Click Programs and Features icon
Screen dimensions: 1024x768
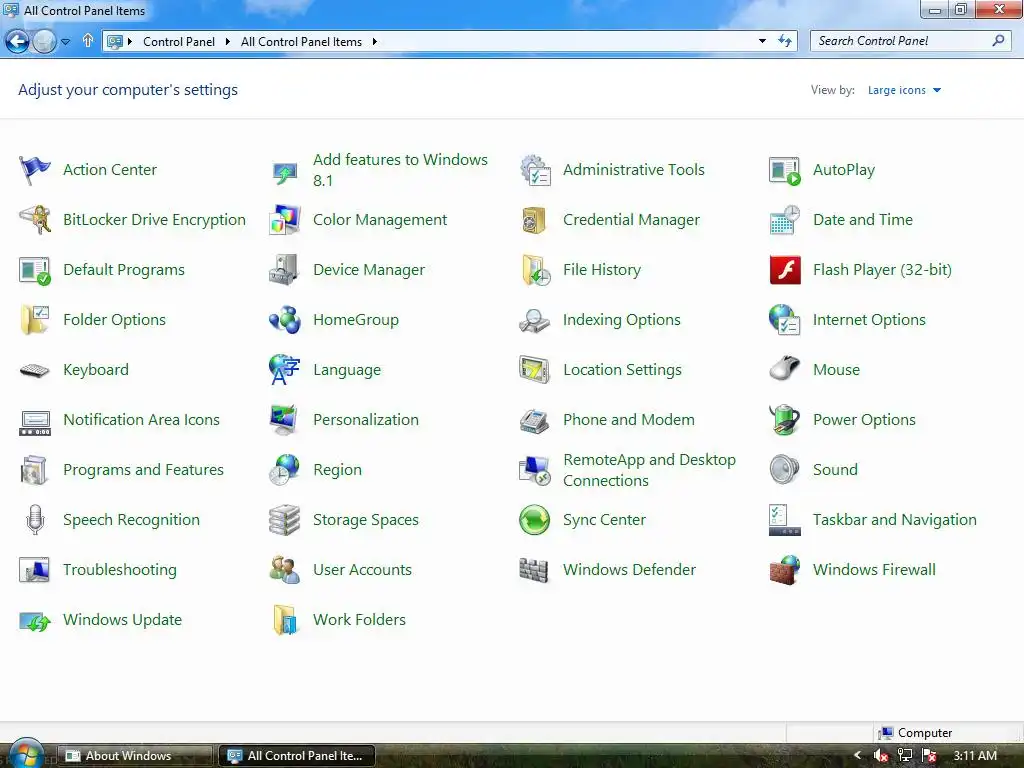coord(35,470)
